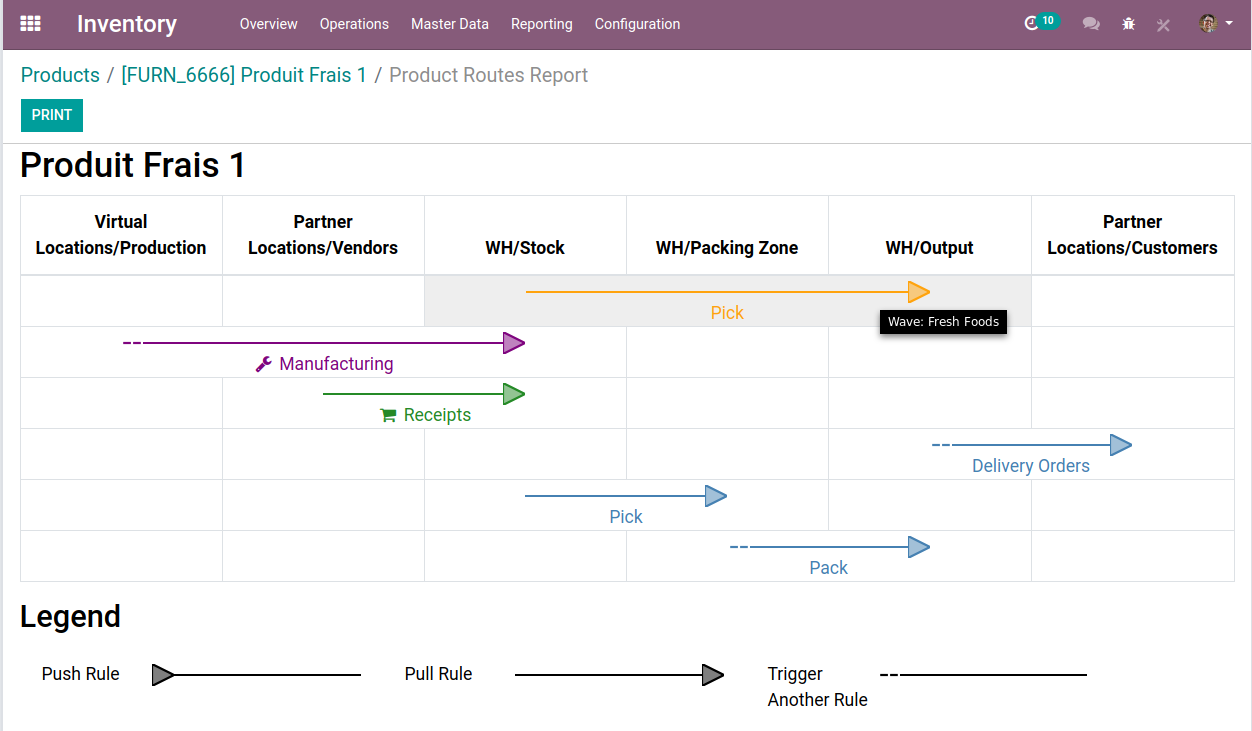Open the Overview menu
The height and width of the screenshot is (731, 1252).
pyautogui.click(x=269, y=24)
